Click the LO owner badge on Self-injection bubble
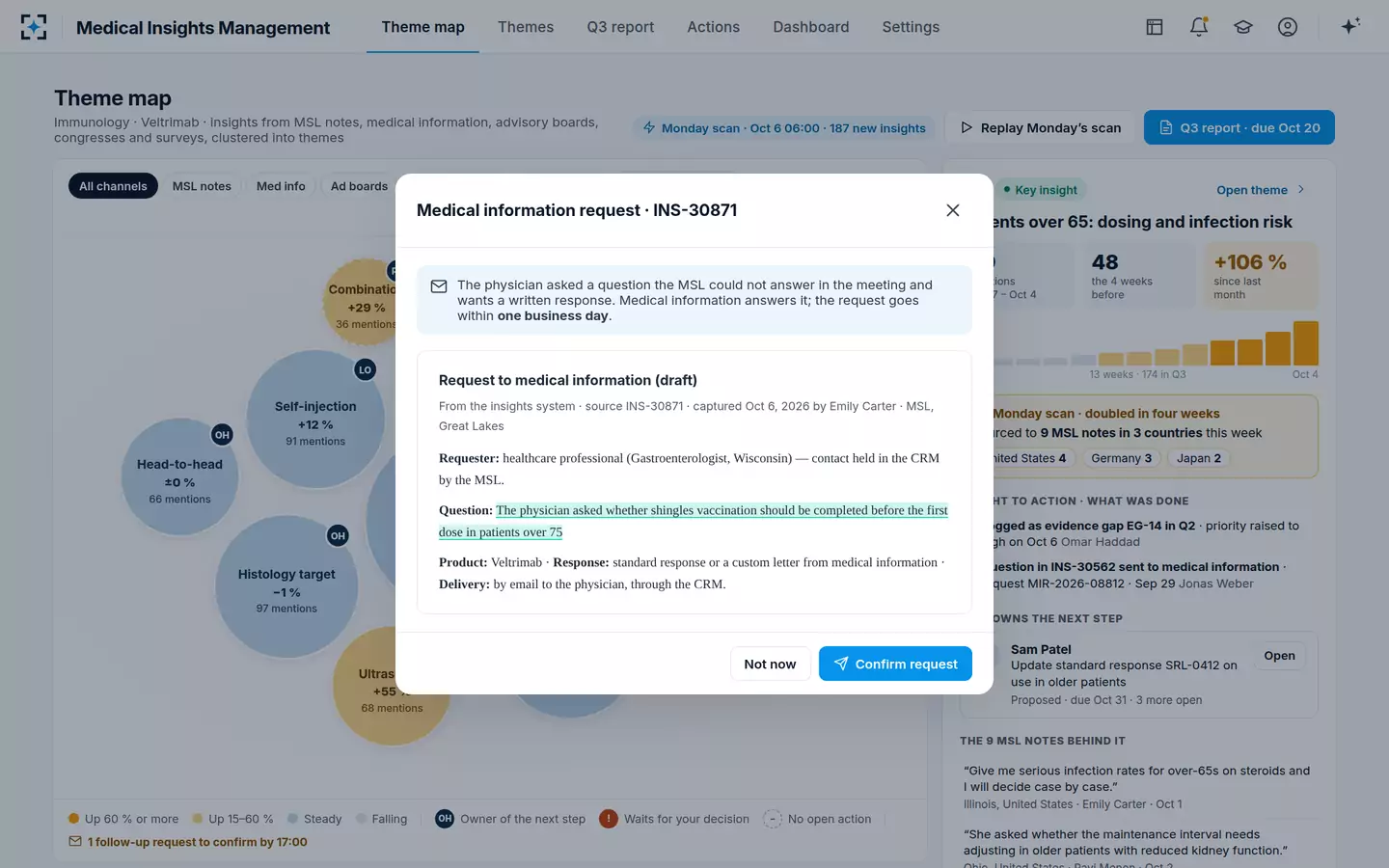The image size is (1389, 868). (x=365, y=369)
